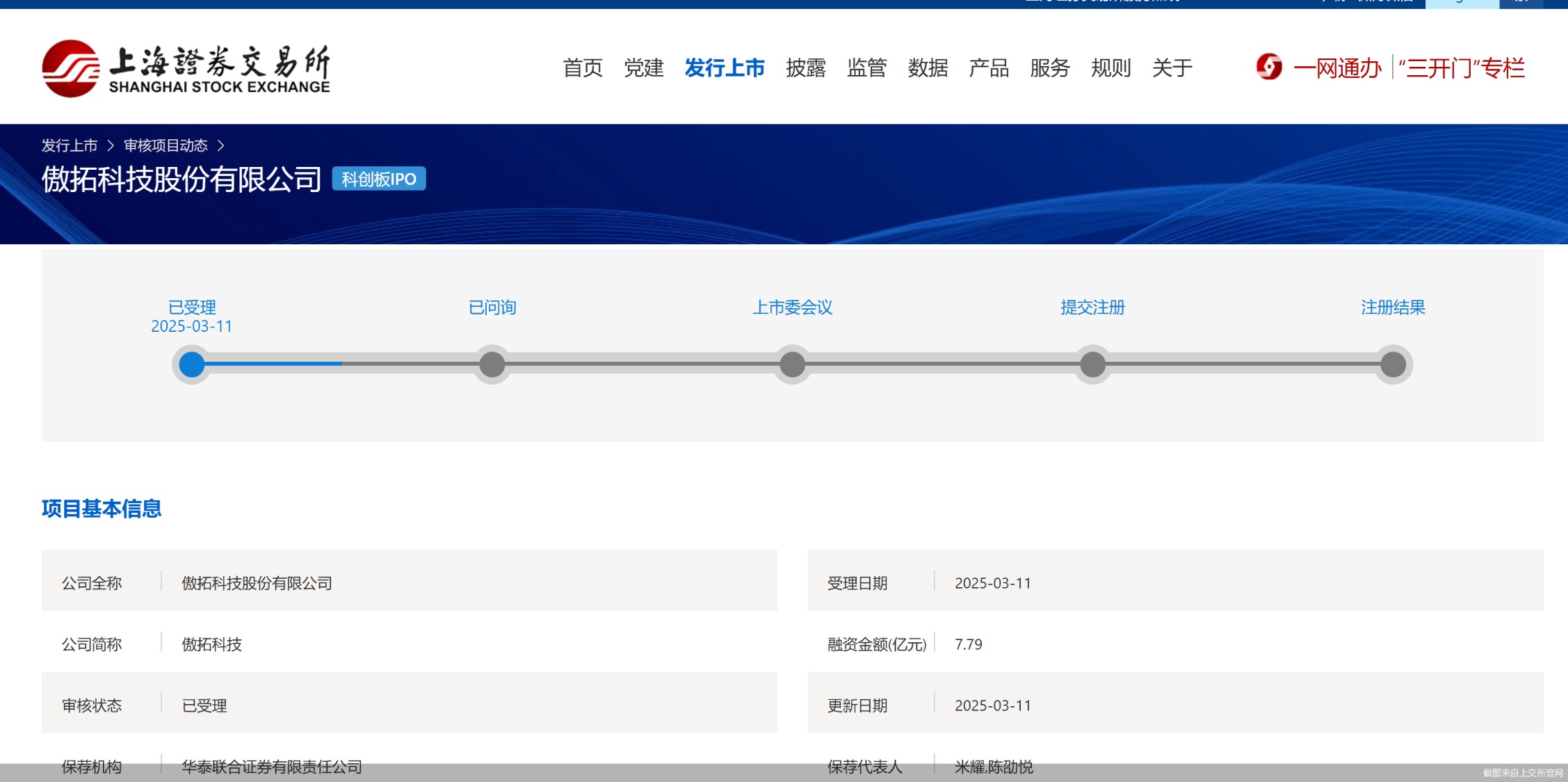
Task: Open the 服务 navigation dropdown
Action: coord(1050,67)
